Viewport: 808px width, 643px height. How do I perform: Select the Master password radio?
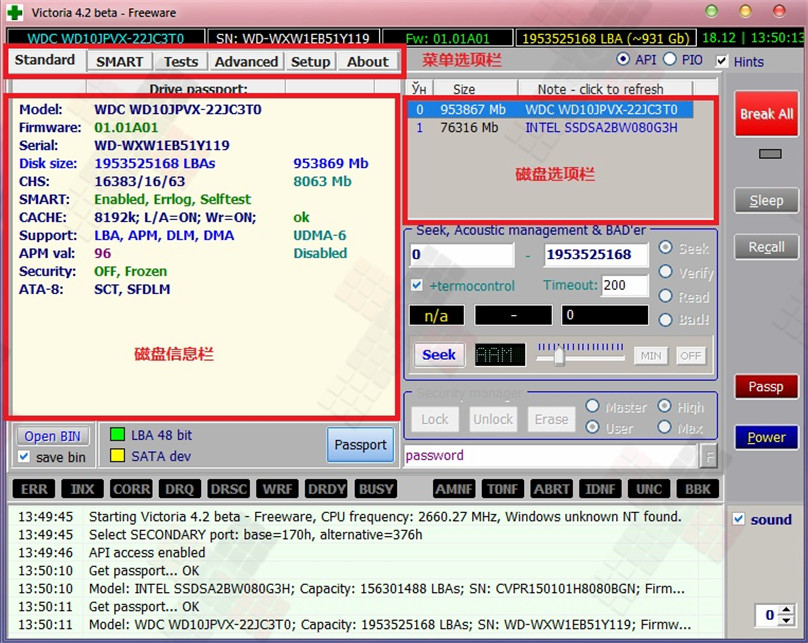[593, 407]
